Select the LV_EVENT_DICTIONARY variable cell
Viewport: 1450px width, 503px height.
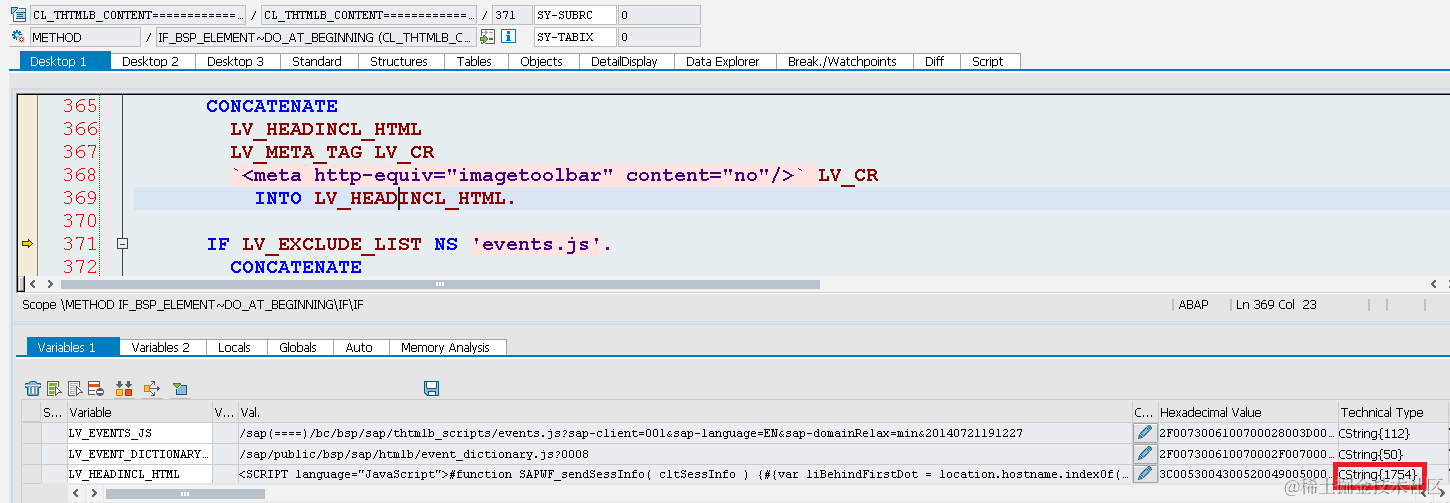[x=139, y=453]
